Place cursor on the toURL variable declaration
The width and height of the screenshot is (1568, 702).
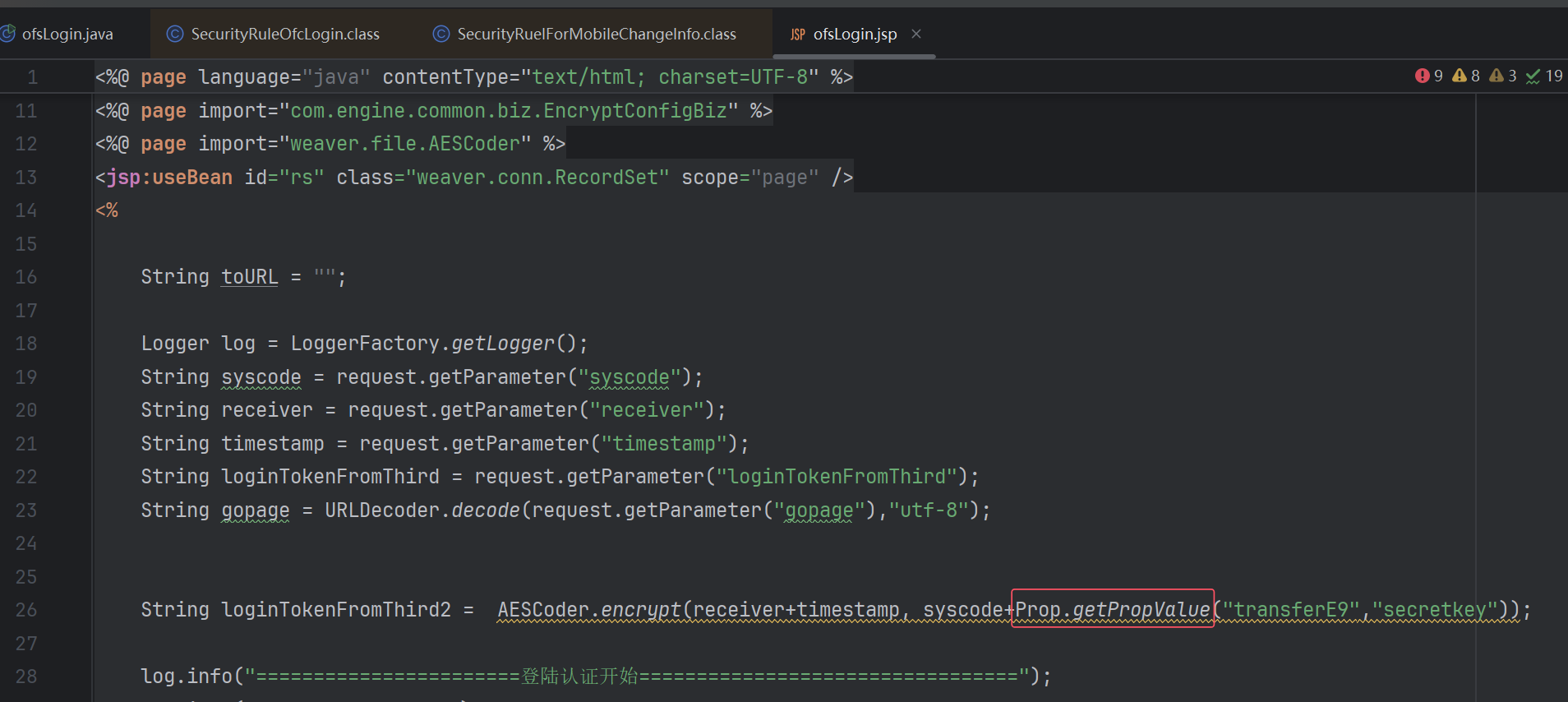[x=249, y=276]
